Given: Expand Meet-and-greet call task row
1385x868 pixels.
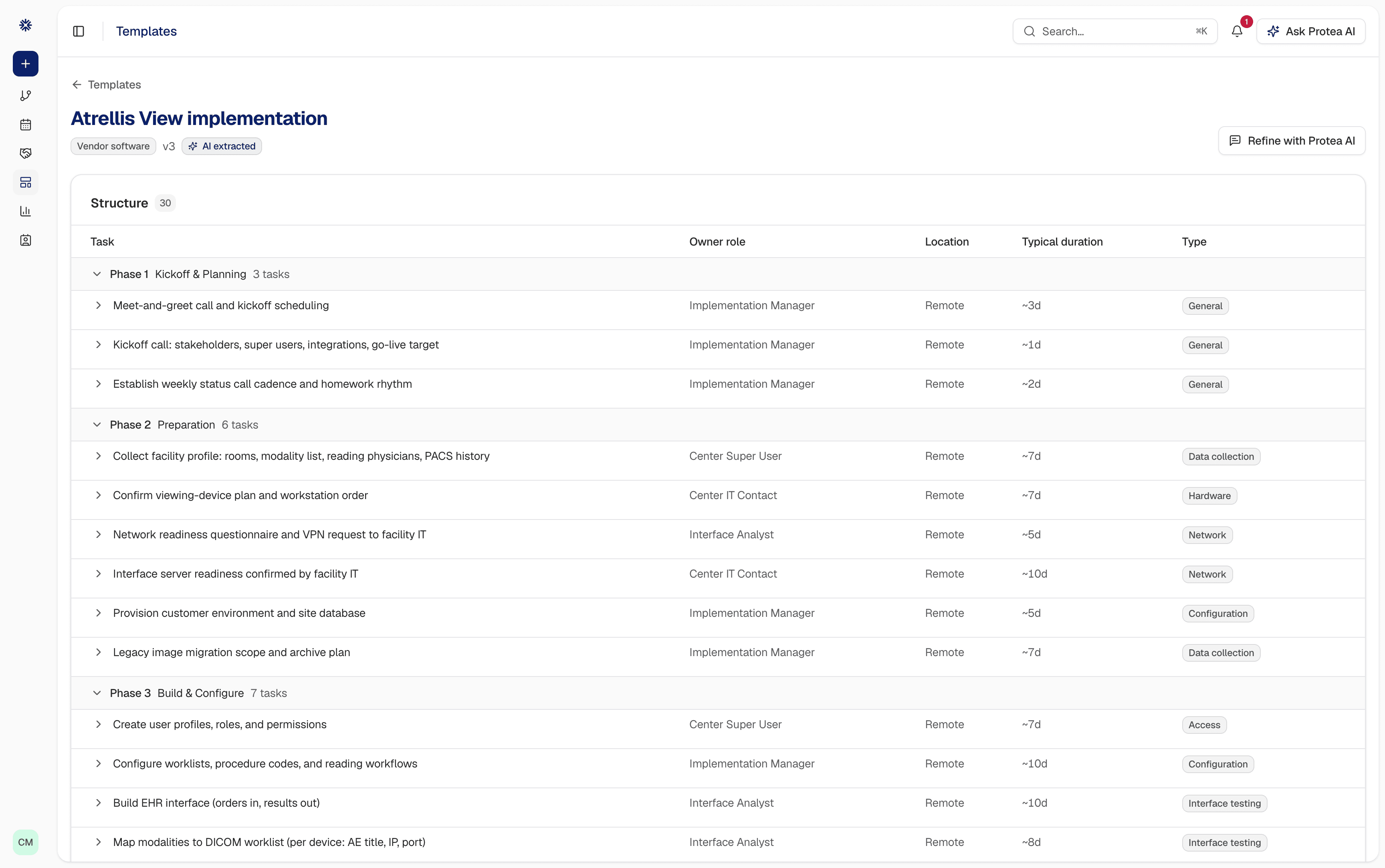Looking at the screenshot, I should [98, 305].
